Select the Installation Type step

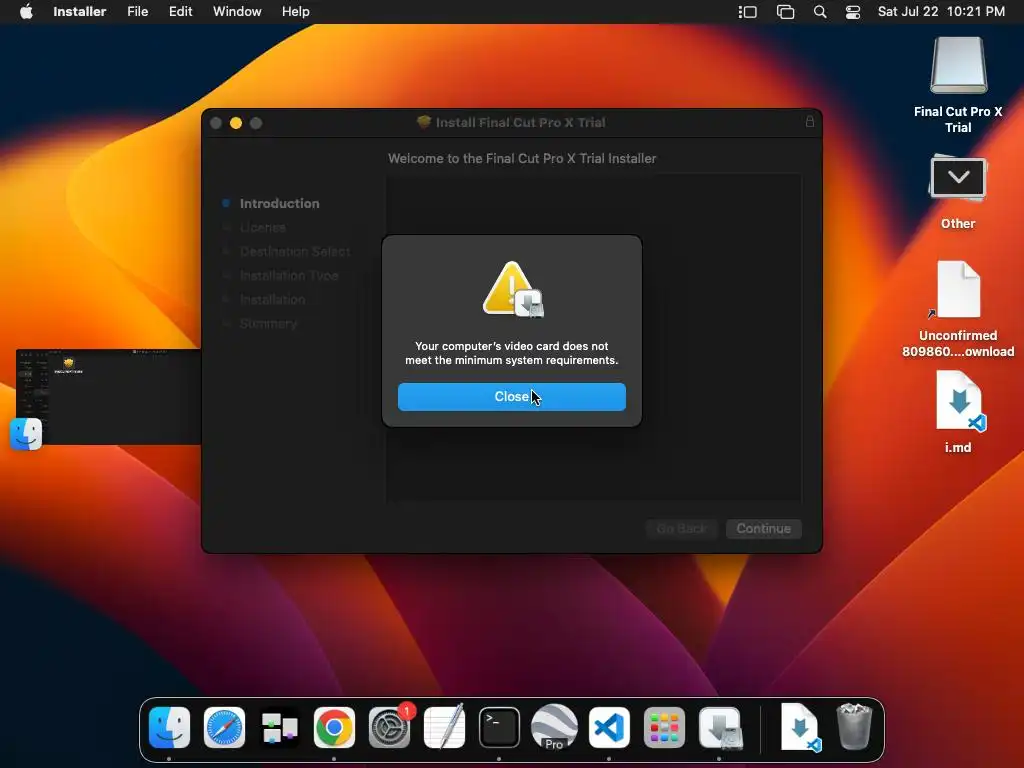[x=289, y=276]
